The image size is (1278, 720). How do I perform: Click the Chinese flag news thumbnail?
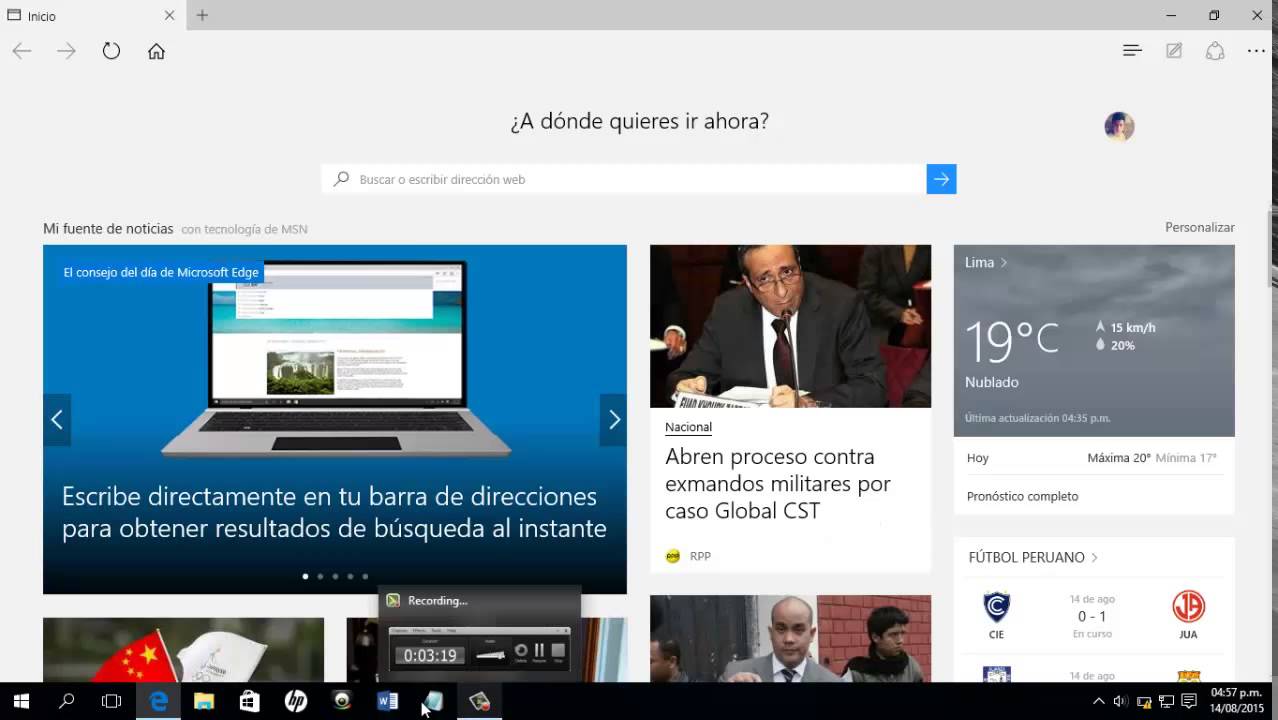(x=183, y=650)
